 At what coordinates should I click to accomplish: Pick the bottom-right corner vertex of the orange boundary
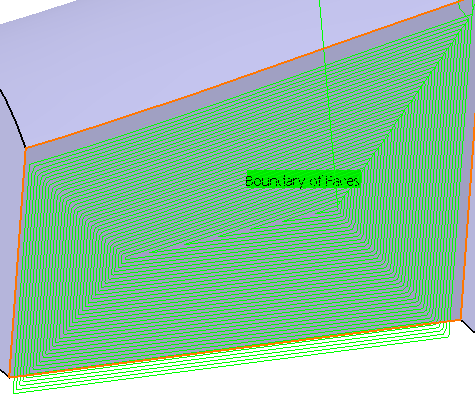pyautogui.click(x=461, y=320)
